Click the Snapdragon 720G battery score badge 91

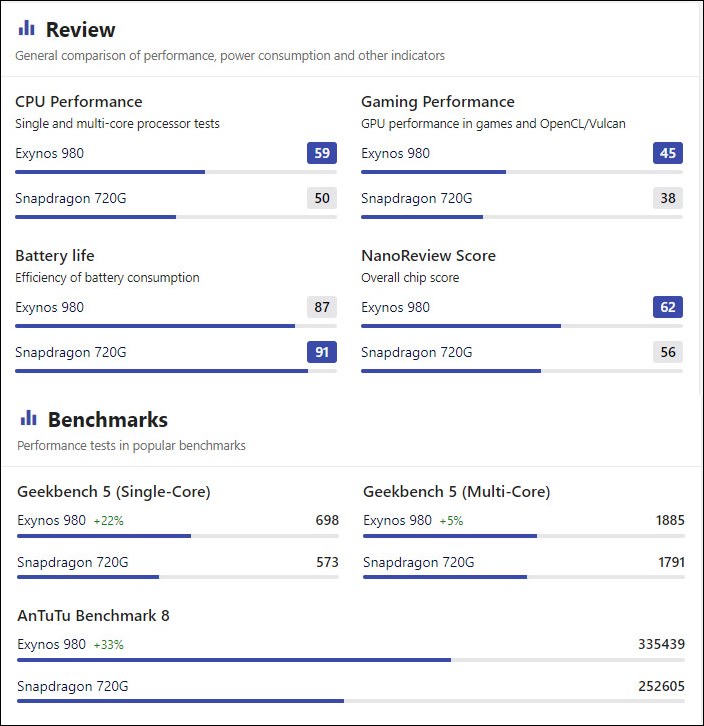[x=322, y=352]
